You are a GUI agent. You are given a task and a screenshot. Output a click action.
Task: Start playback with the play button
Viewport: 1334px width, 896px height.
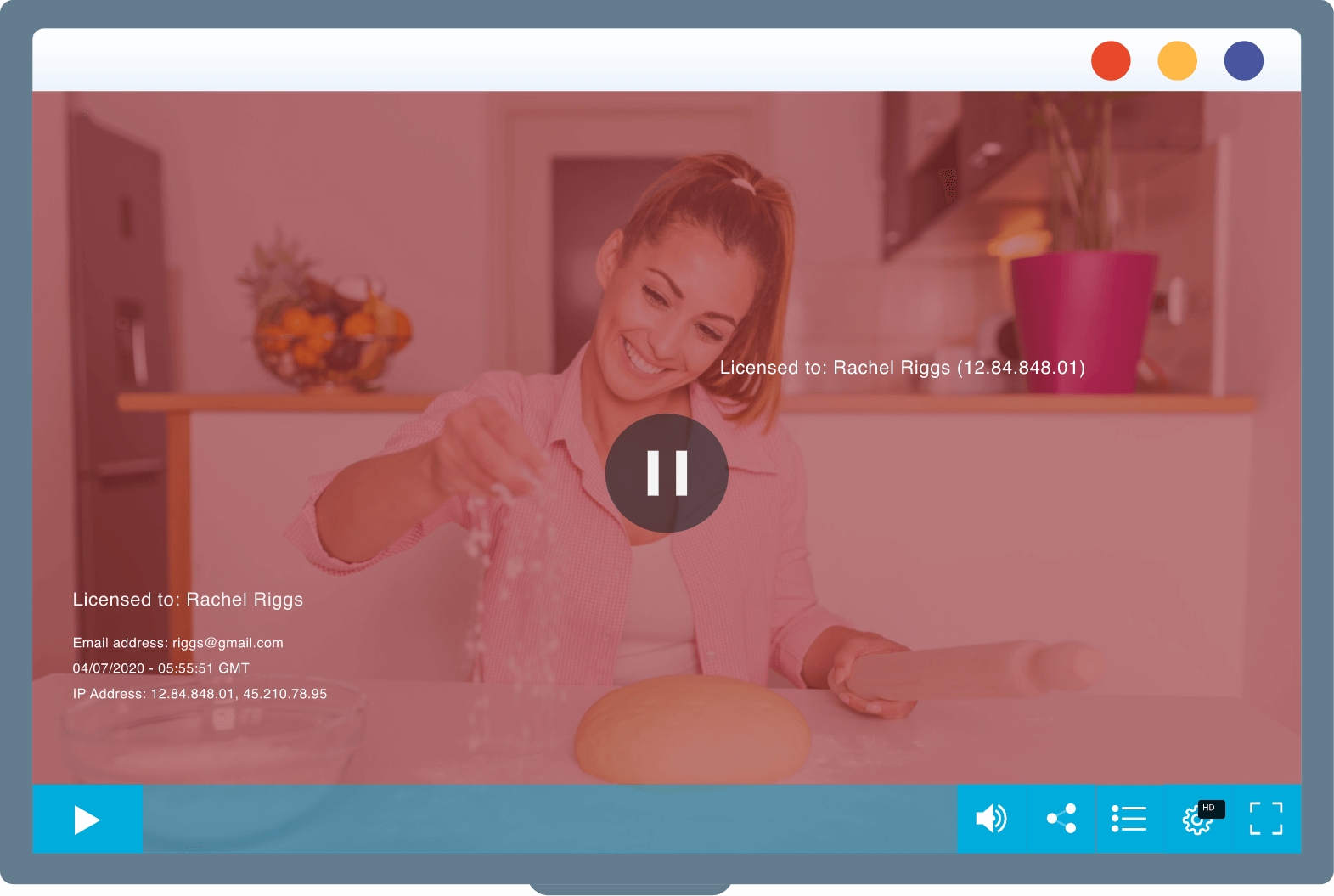(87, 820)
